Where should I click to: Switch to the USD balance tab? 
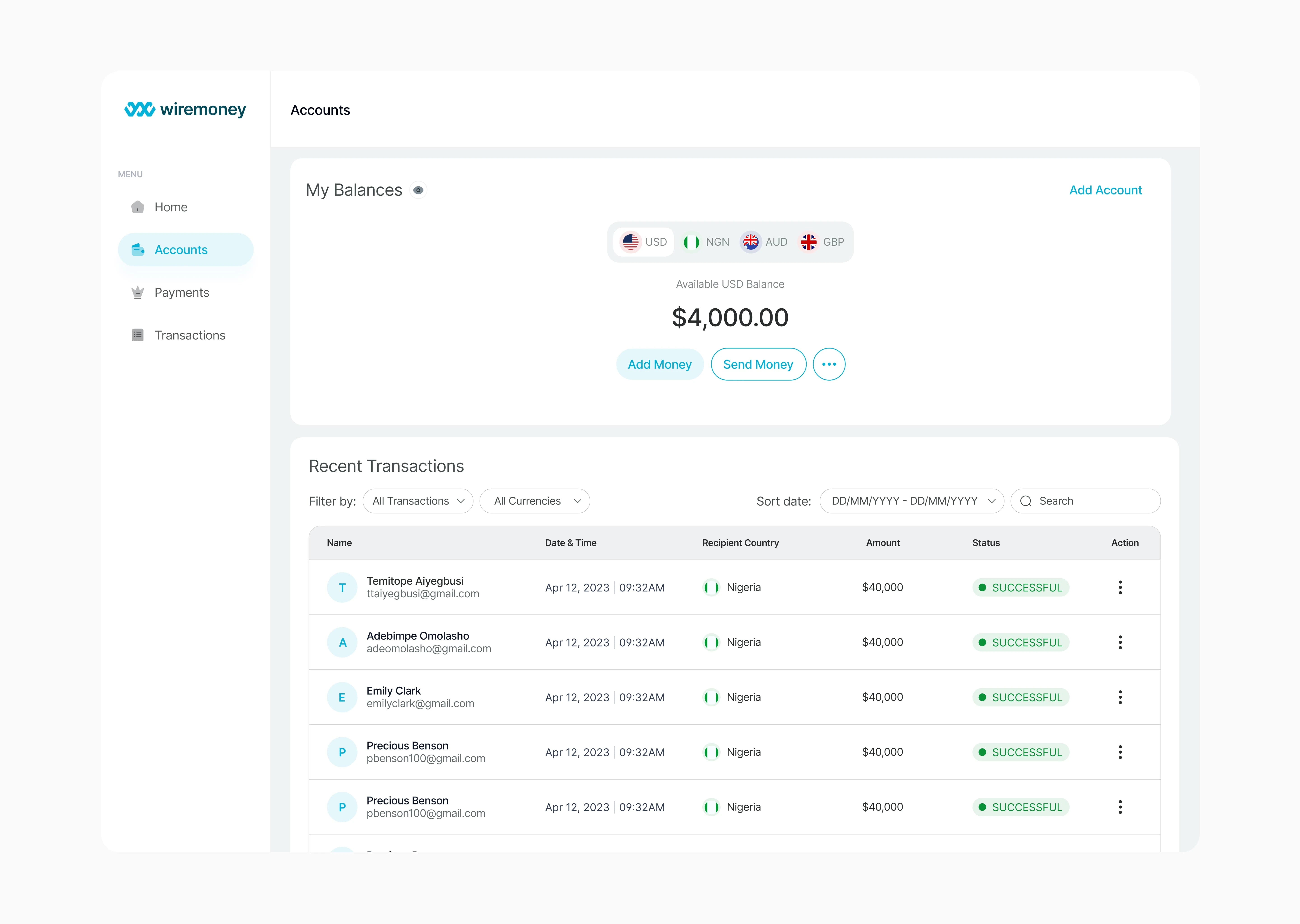[644, 242]
